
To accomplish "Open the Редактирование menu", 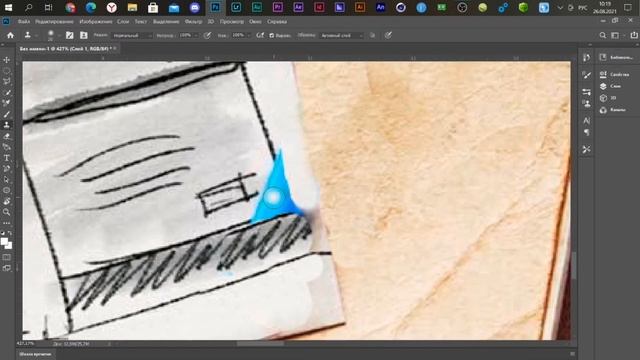I will [54, 22].
